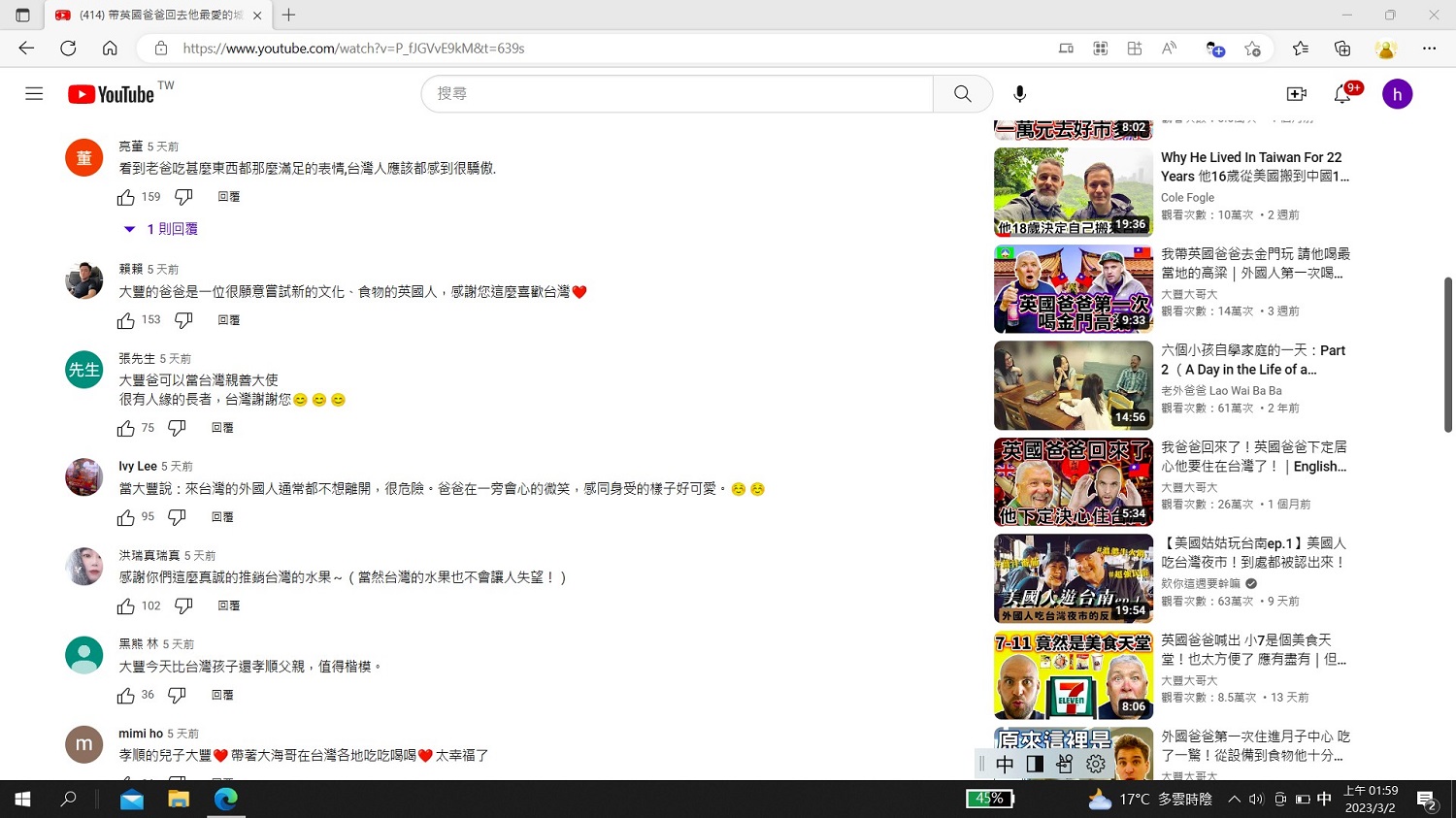Open taskbar Search
Image resolution: width=1456 pixels, height=818 pixels.
pos(68,799)
